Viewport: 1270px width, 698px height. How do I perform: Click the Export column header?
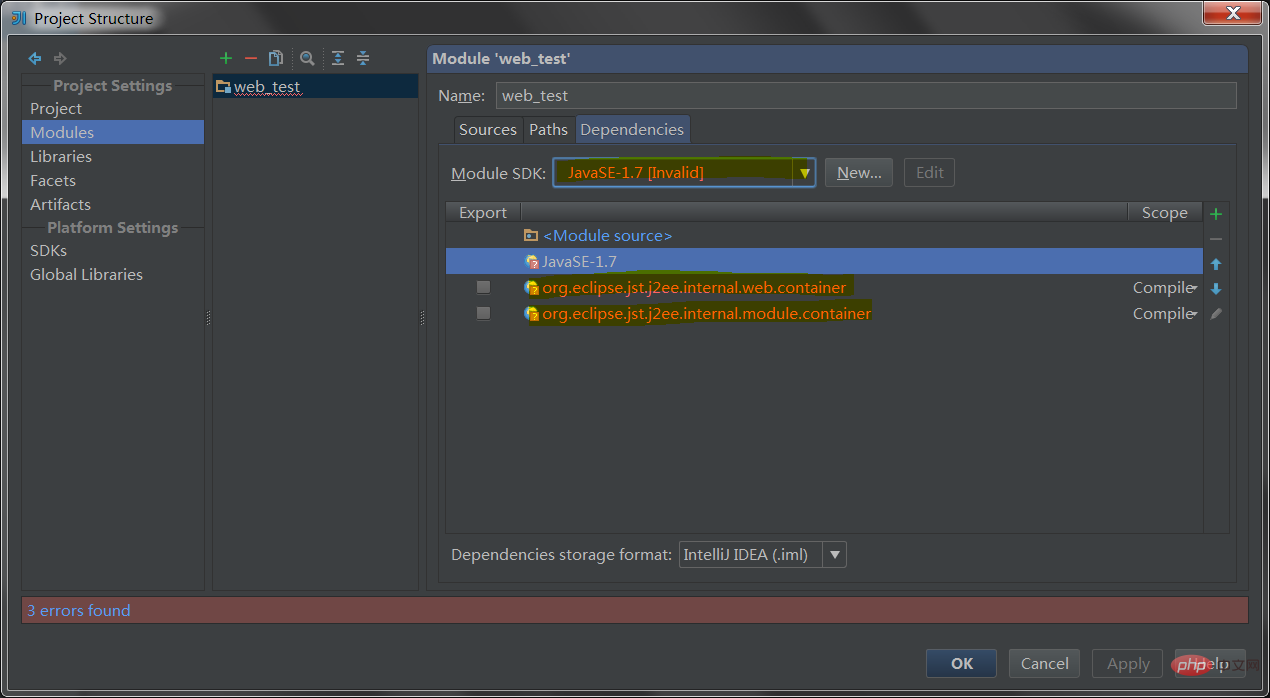(x=483, y=213)
